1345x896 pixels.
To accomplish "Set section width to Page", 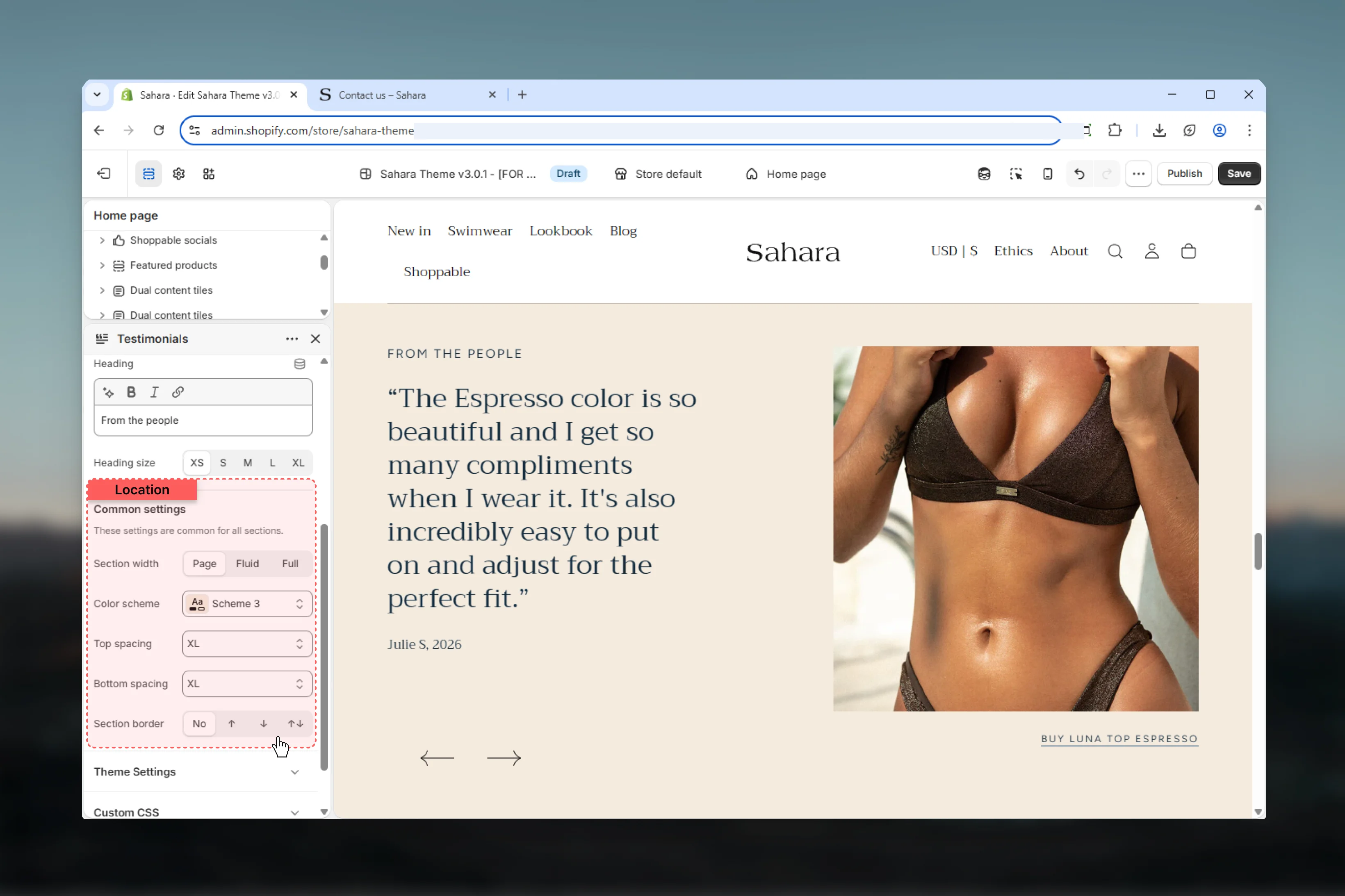I will [205, 564].
